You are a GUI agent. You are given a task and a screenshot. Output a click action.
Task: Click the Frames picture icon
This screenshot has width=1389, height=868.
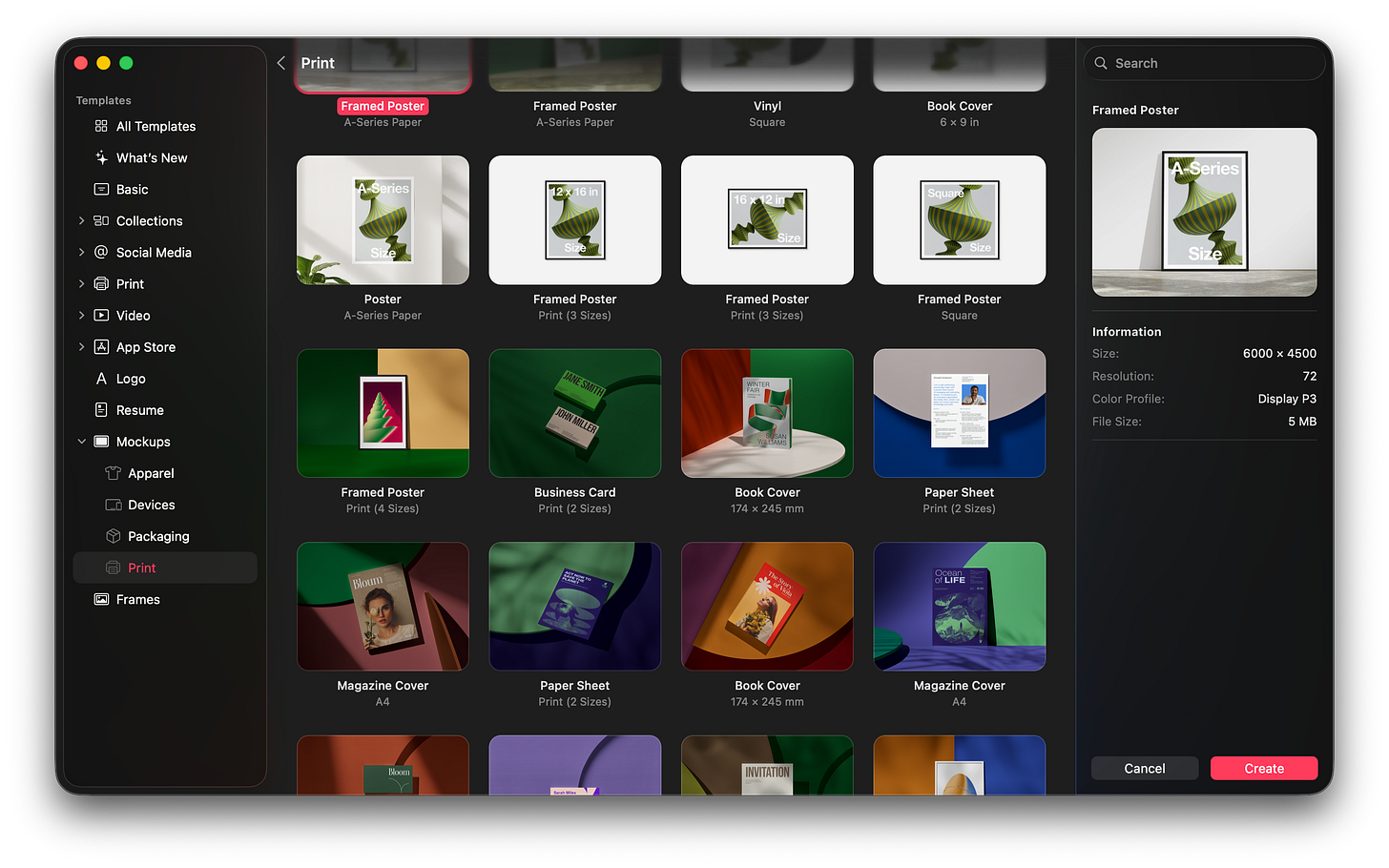point(101,599)
